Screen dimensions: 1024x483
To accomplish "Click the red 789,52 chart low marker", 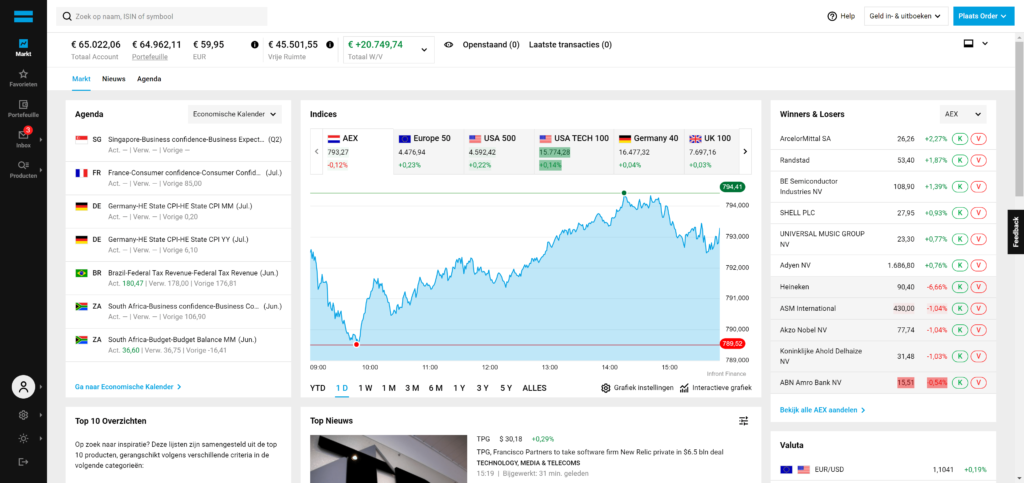I will pos(732,343).
